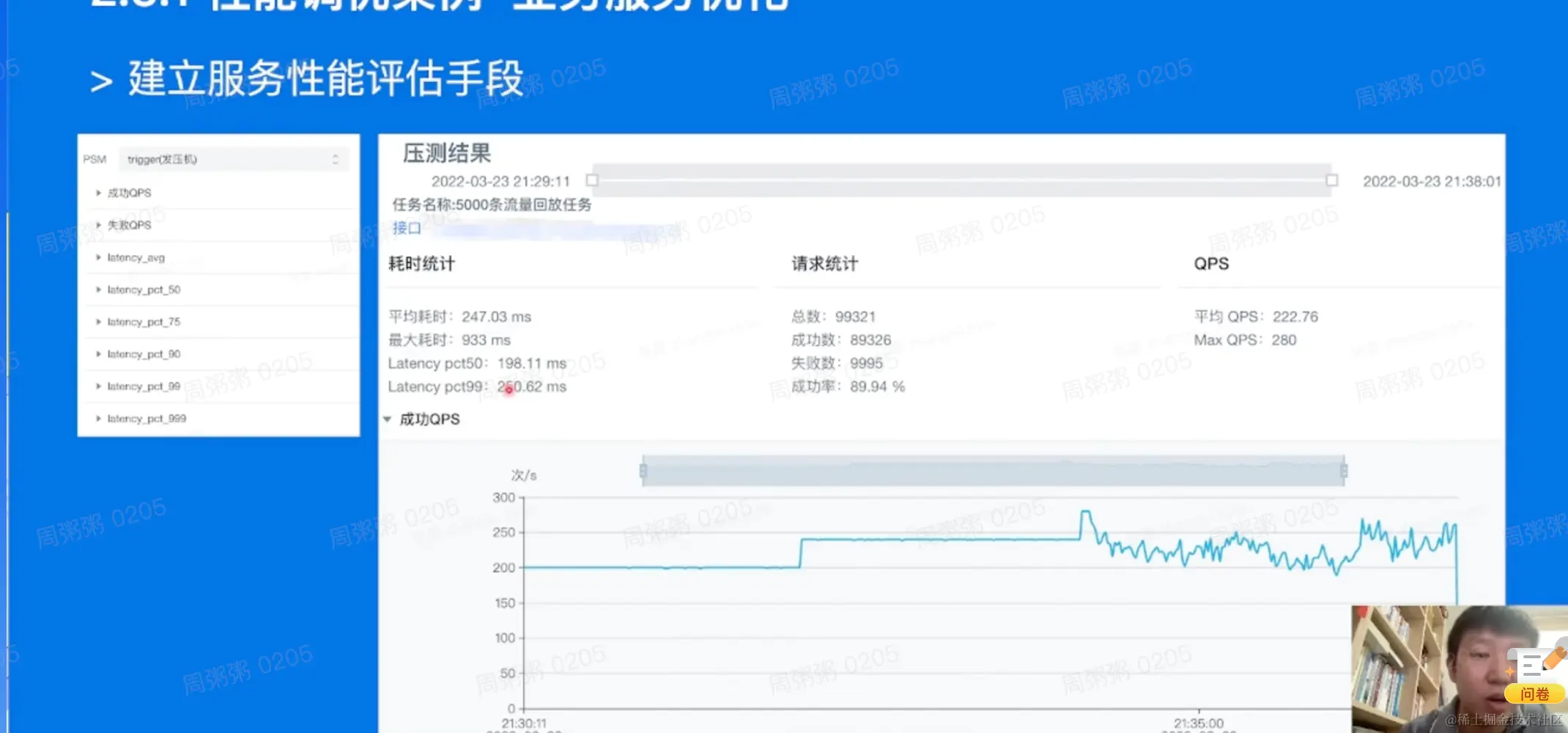Click the 压测结果 heading
1568x733 pixels.
(x=447, y=153)
